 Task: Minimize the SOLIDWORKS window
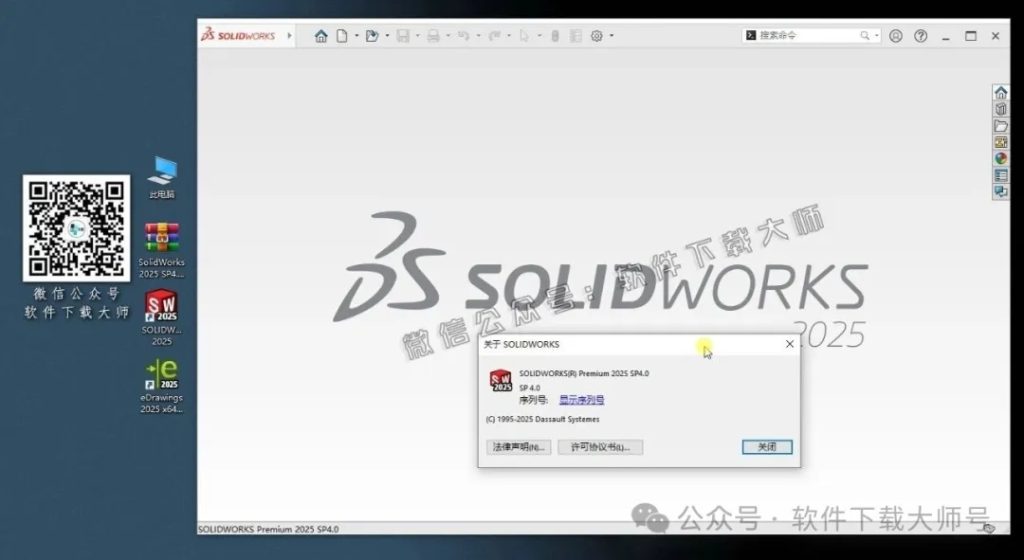(x=946, y=37)
